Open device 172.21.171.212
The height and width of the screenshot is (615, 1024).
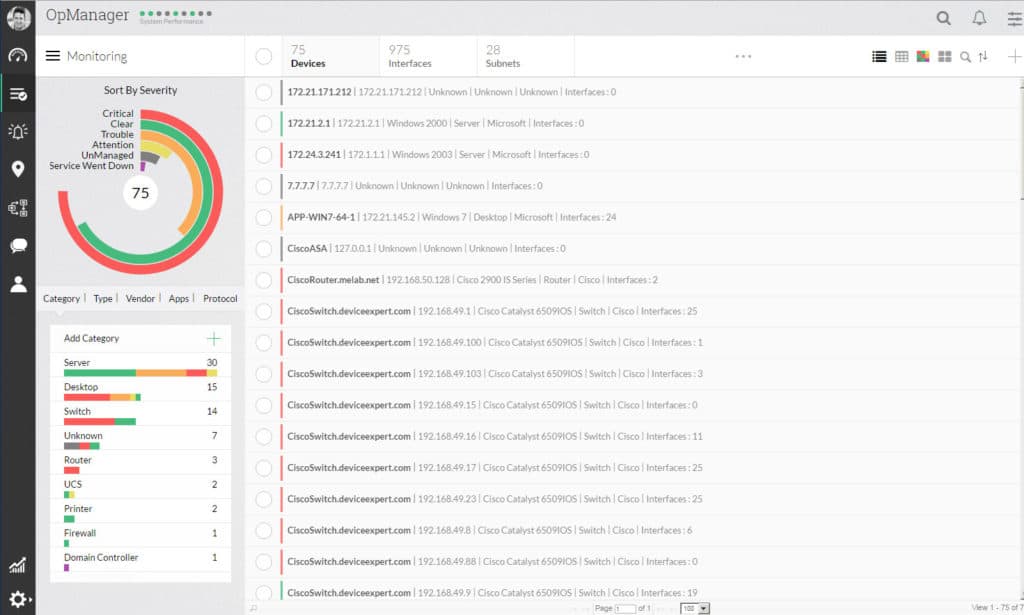[x=319, y=92]
